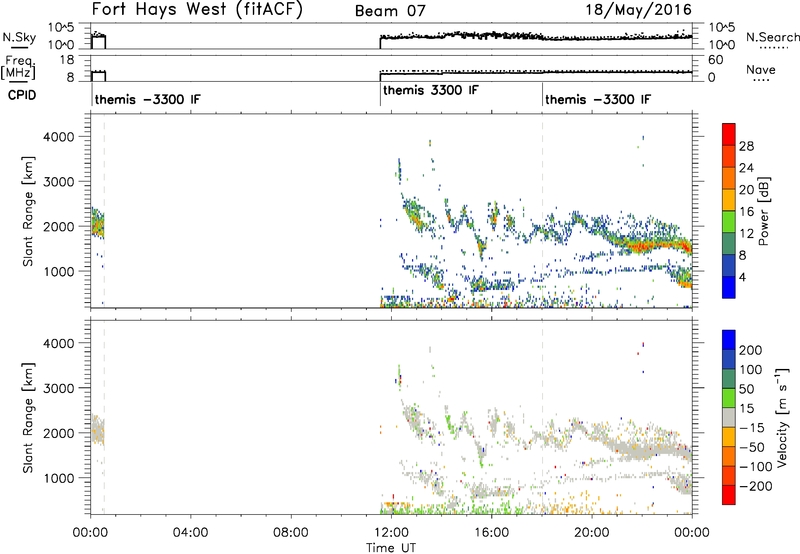Click the red segment of the power color bar
Viewport: 800px width, 554px height.
click(x=729, y=134)
